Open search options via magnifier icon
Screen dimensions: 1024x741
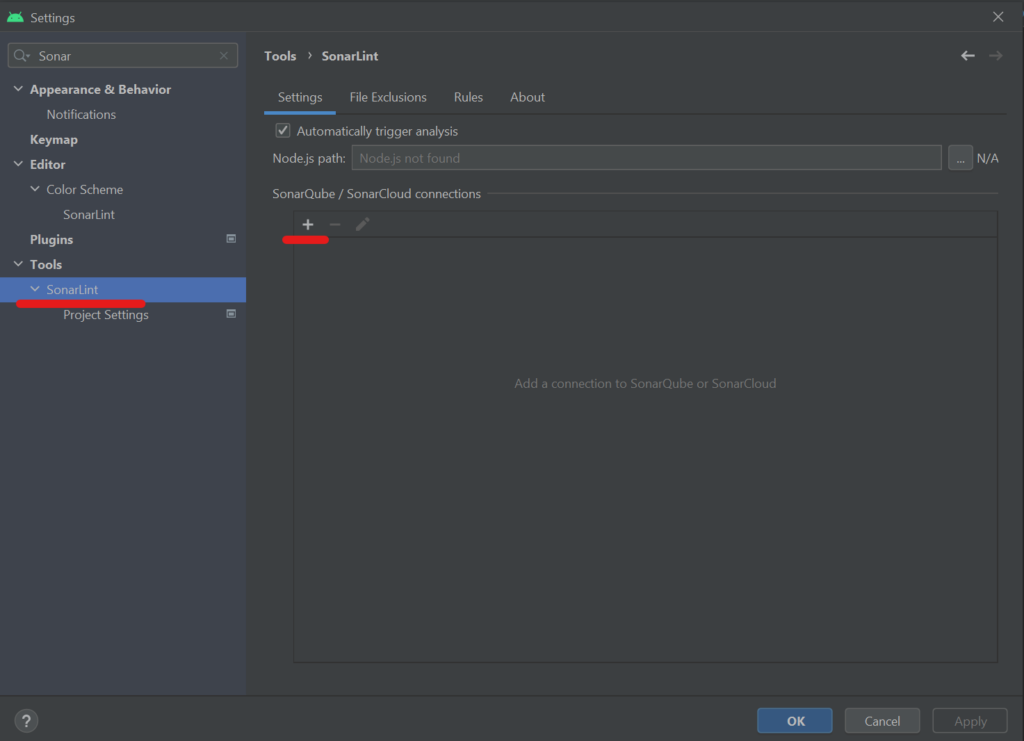pos(22,55)
